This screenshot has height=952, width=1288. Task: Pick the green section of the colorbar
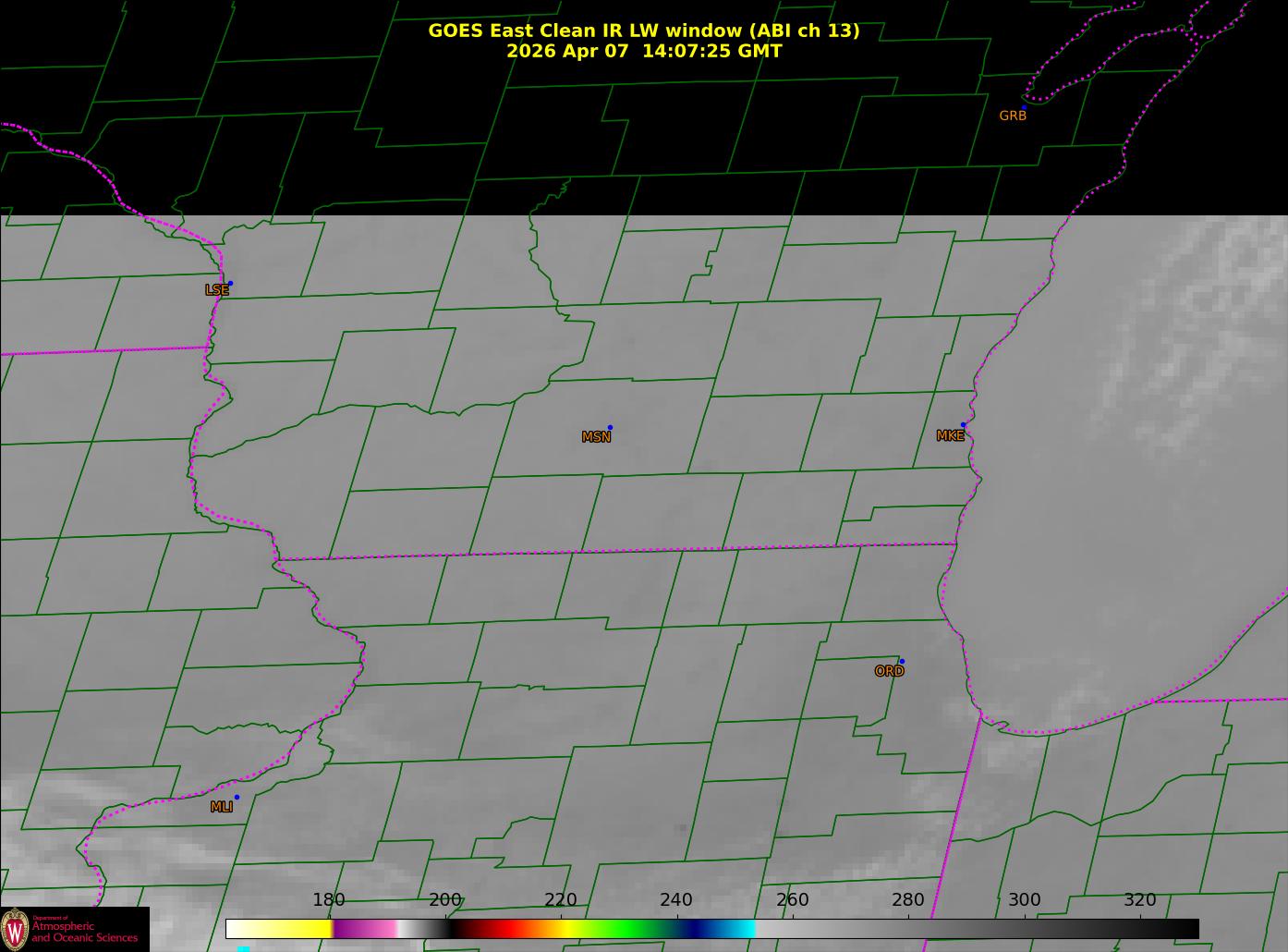pos(628,928)
